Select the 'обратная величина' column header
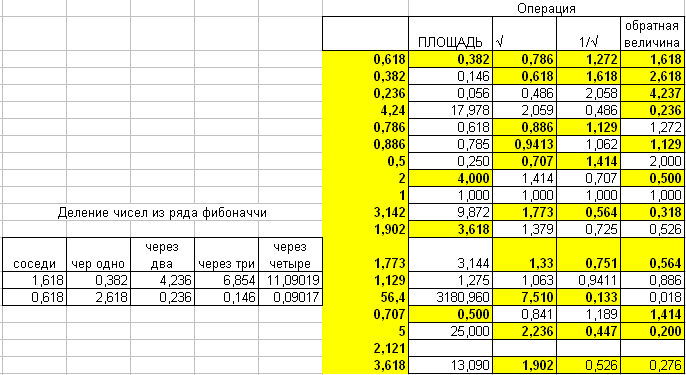The height and width of the screenshot is (375, 686). point(652,34)
